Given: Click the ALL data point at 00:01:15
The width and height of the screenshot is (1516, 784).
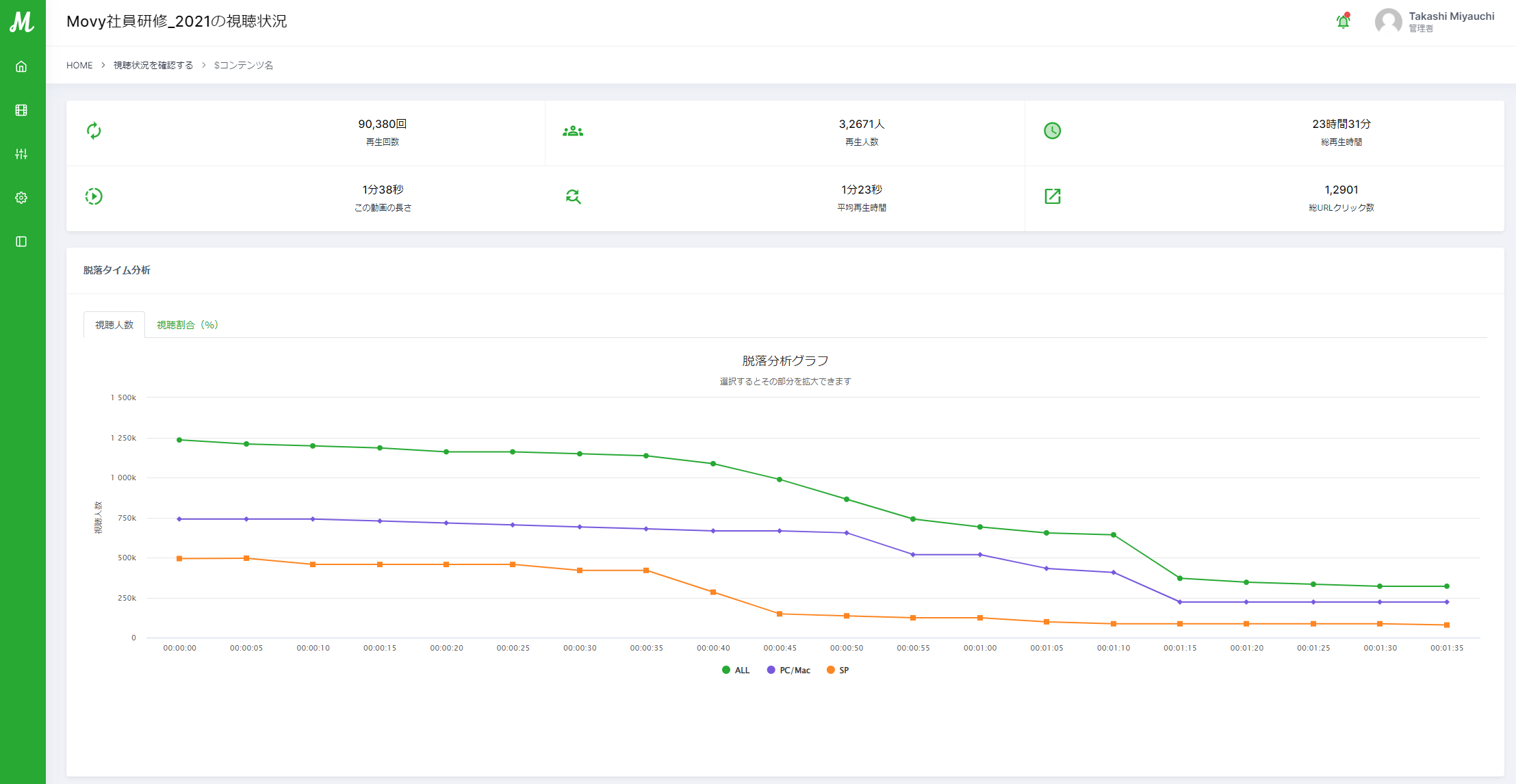Looking at the screenshot, I should pos(1180,578).
